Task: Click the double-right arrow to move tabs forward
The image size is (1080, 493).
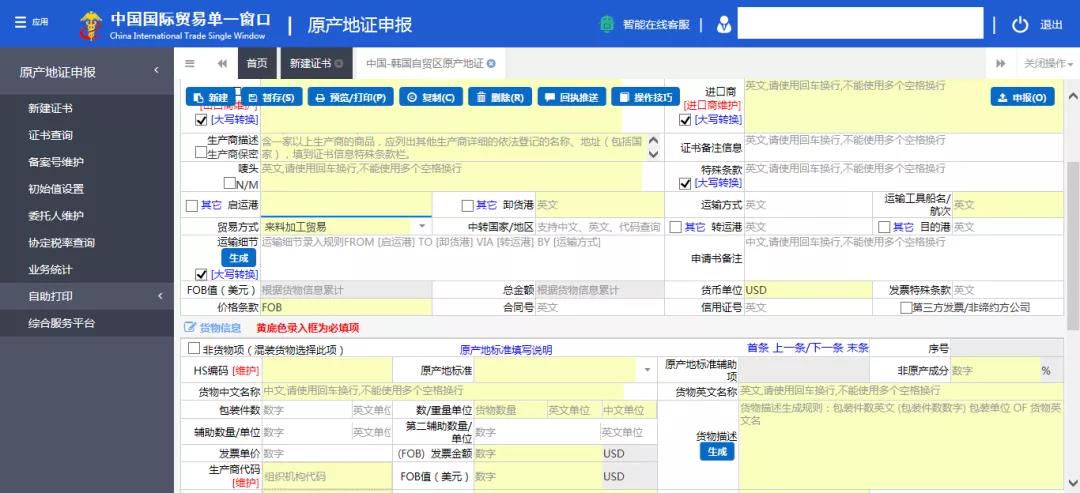Action: (1001, 63)
